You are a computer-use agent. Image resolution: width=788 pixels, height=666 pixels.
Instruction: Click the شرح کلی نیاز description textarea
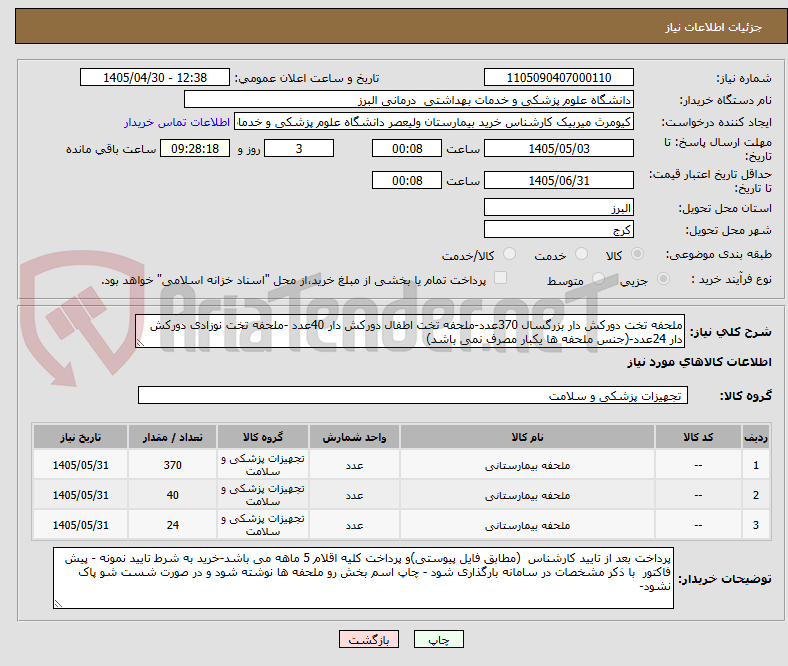pyautogui.click(x=410, y=331)
